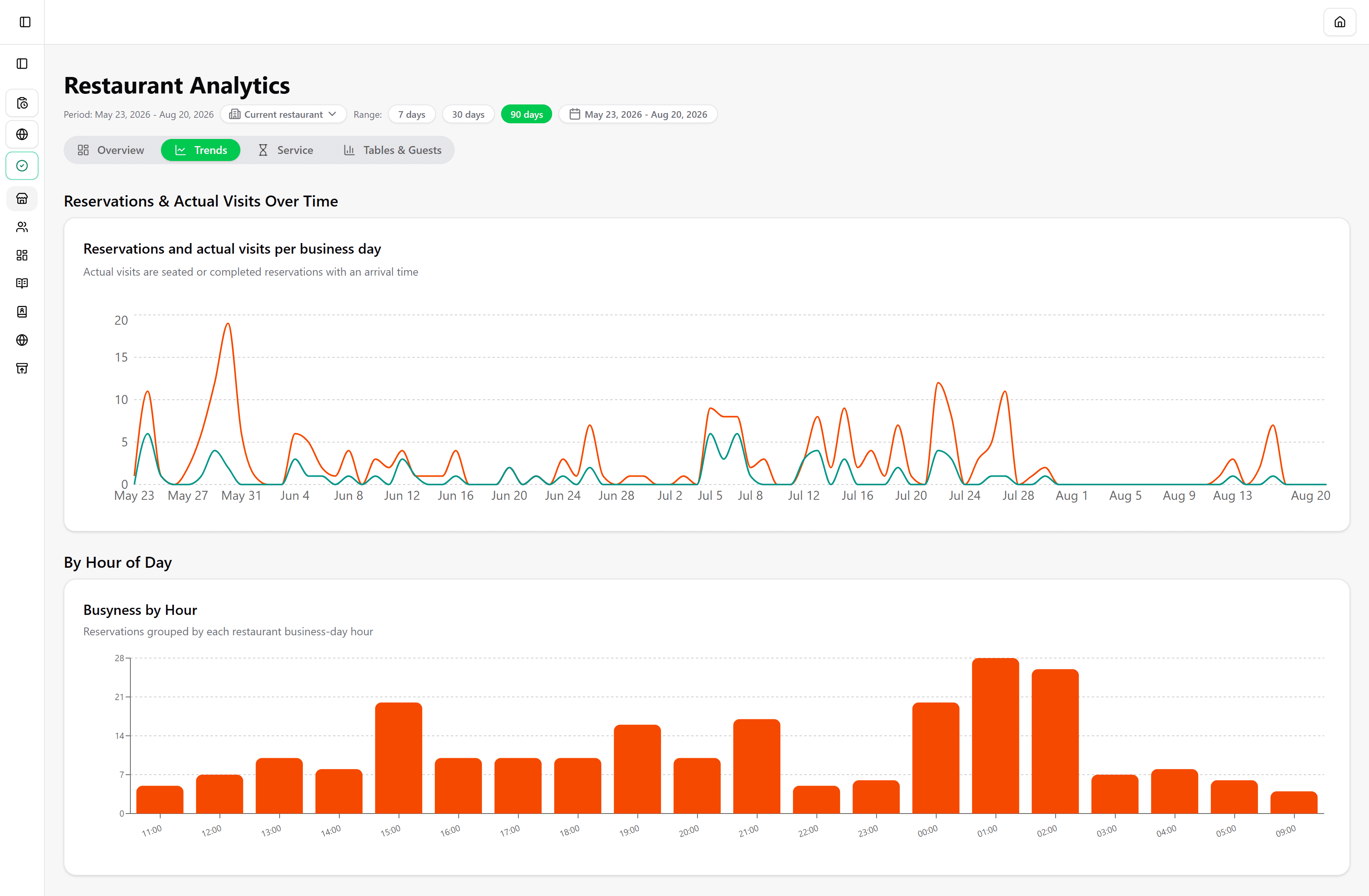1369x896 pixels.
Task: Open the contact book icon in sidebar
Action: point(22,311)
